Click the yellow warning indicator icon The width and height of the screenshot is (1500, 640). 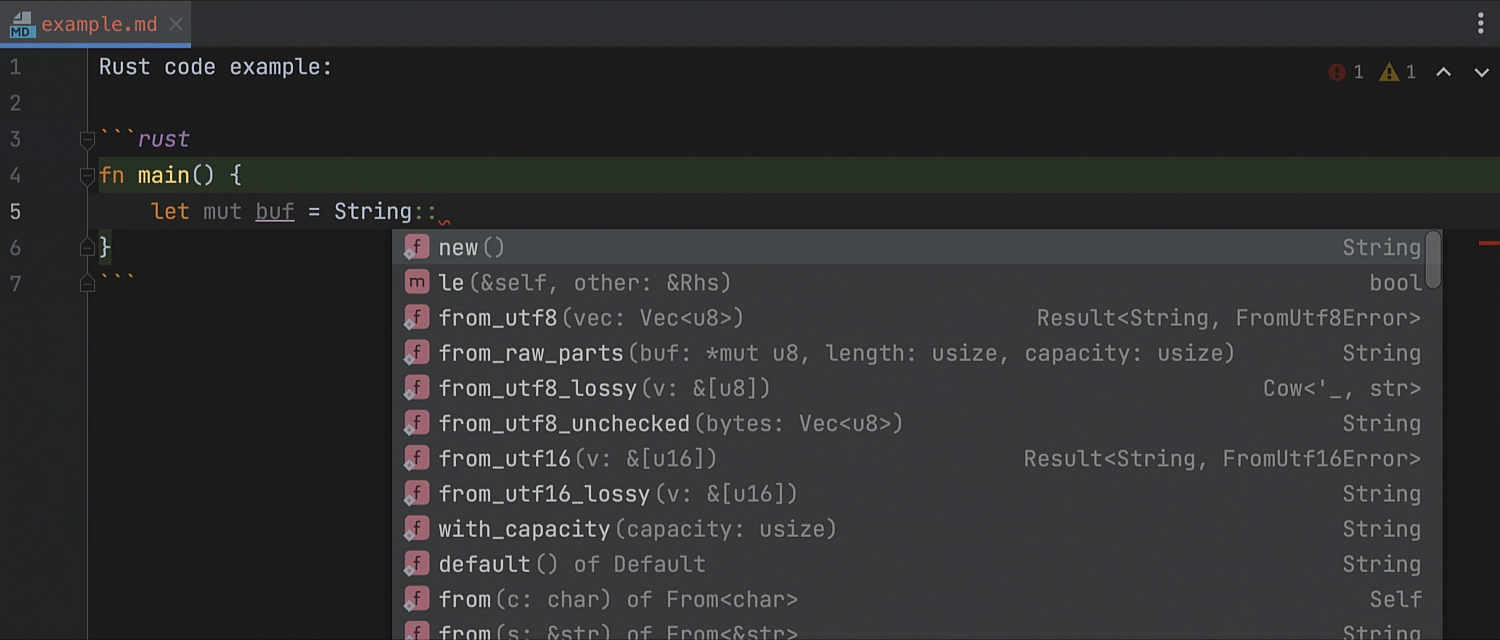point(1389,72)
